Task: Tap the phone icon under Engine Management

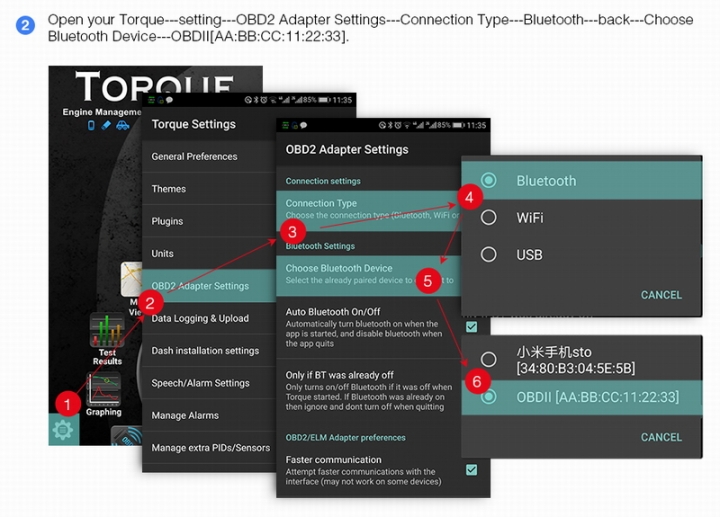Action: pos(91,125)
